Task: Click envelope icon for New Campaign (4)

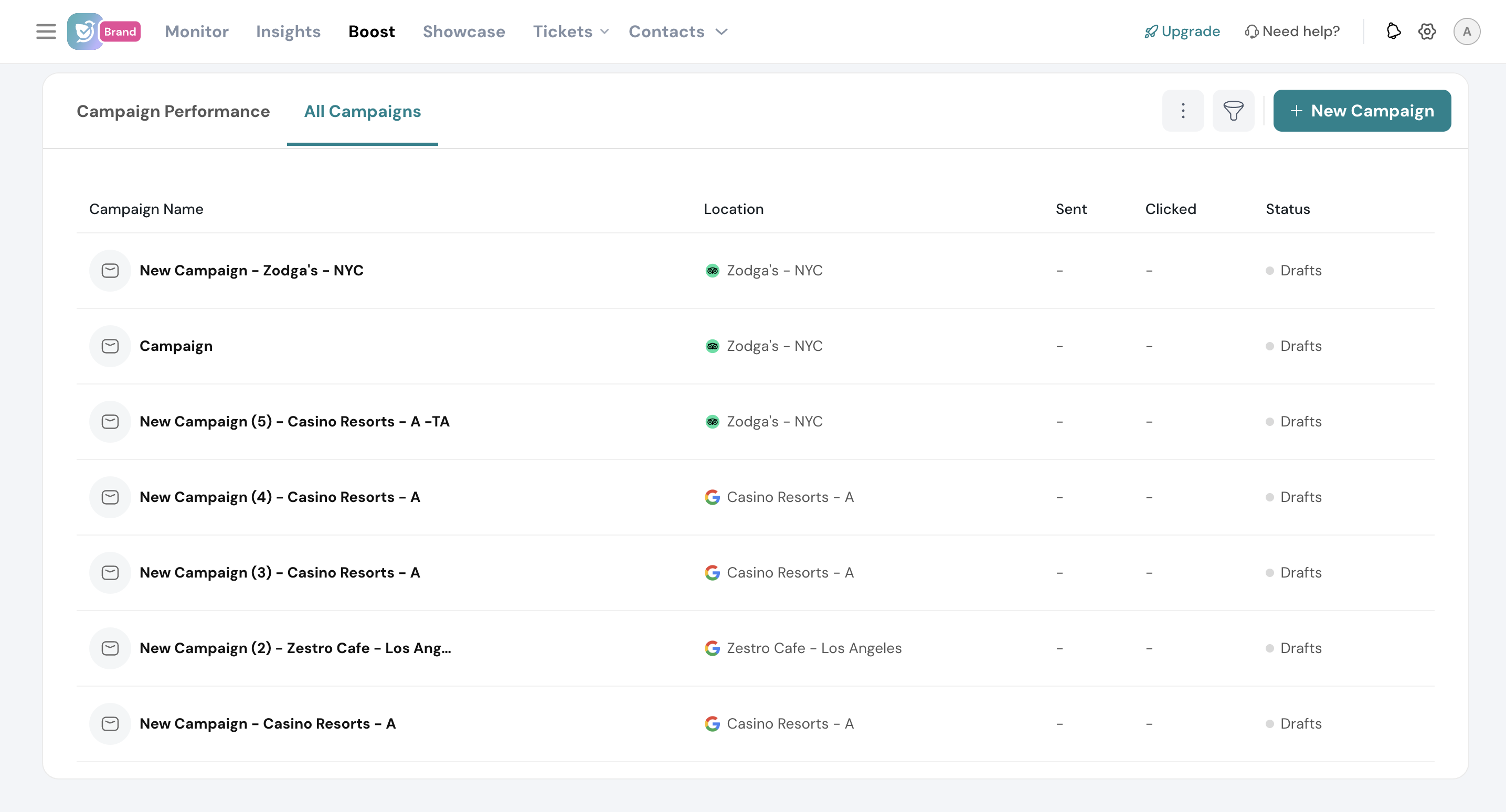Action: [x=110, y=497]
